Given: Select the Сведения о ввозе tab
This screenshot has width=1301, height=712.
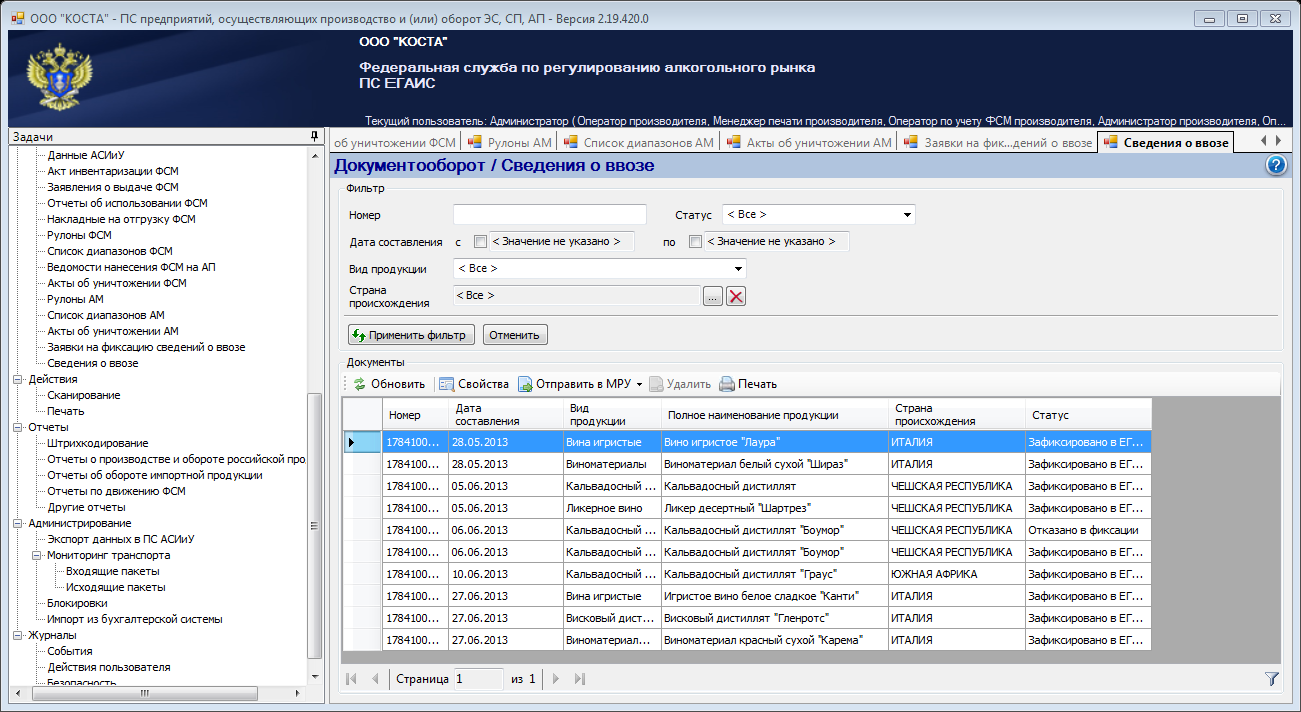Looking at the screenshot, I should pos(1165,142).
